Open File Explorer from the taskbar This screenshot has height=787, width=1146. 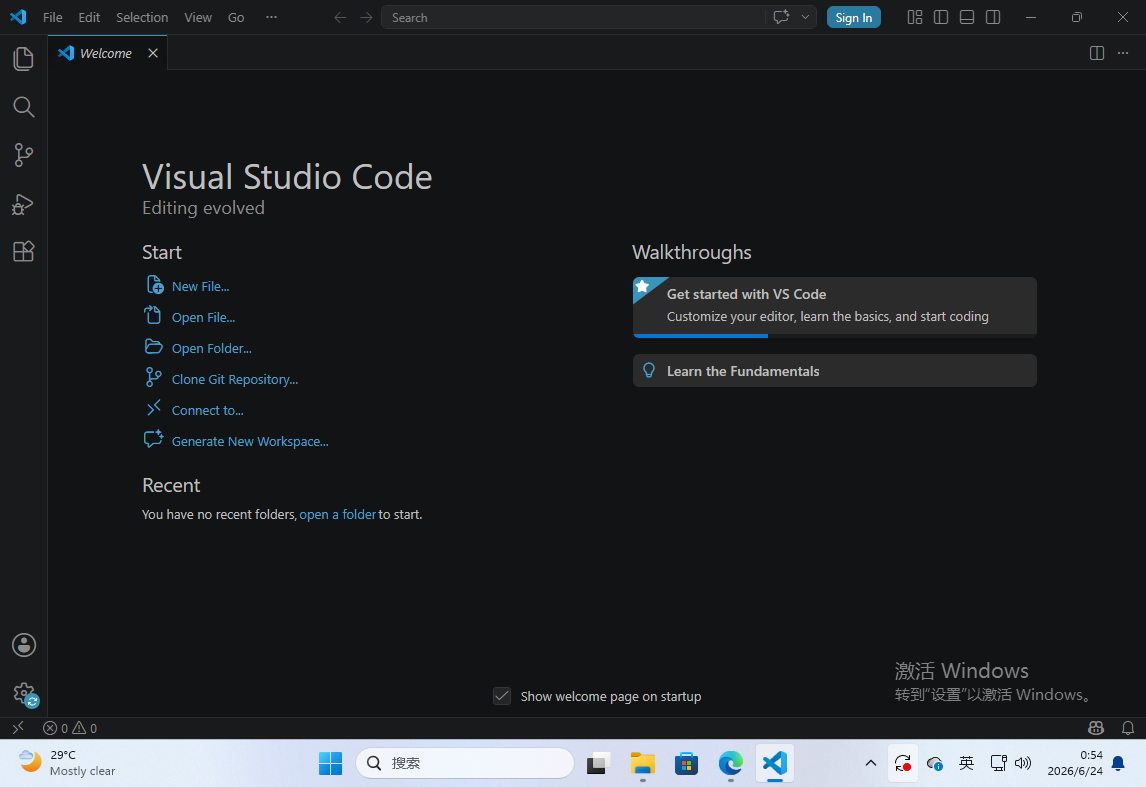tap(642, 763)
